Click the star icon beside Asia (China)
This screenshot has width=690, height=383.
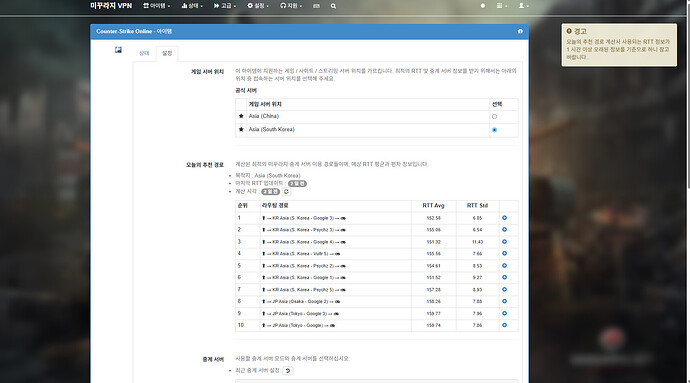point(241,116)
